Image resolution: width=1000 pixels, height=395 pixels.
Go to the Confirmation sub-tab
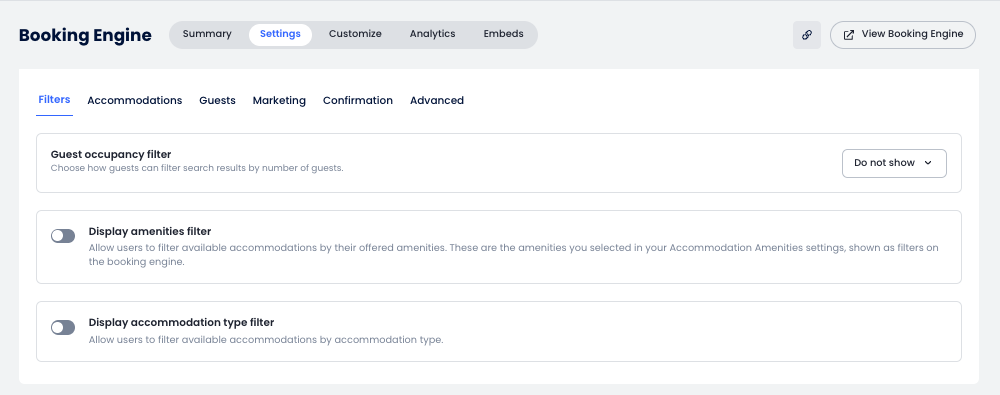coord(358,100)
